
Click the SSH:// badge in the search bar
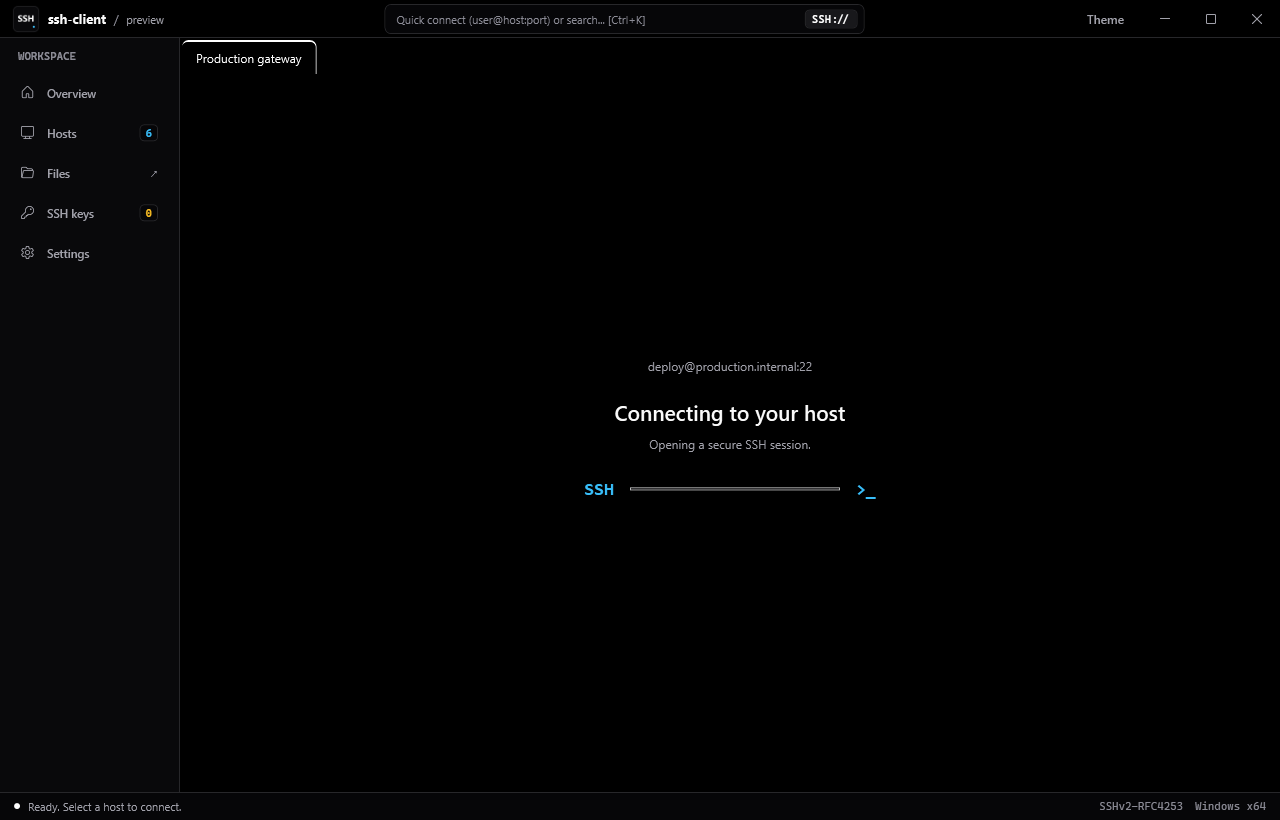[831, 19]
